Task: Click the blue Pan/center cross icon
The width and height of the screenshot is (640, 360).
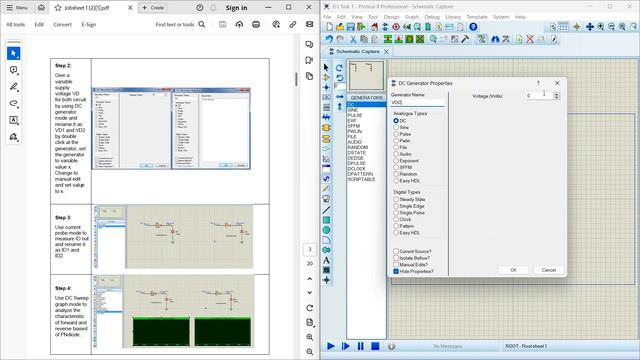Action: click(590, 27)
